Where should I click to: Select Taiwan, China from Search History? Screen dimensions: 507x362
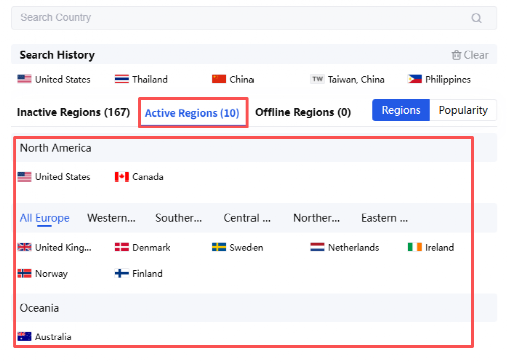[347, 79]
